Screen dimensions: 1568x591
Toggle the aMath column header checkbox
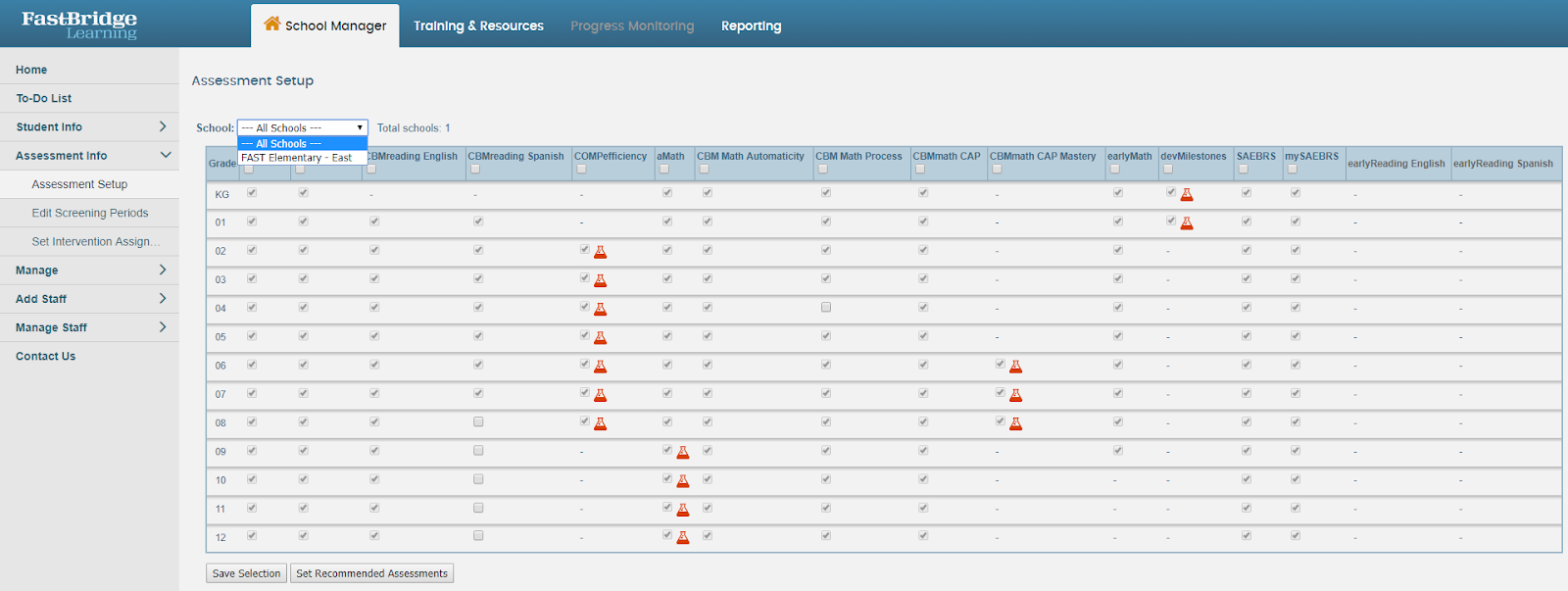(663, 169)
